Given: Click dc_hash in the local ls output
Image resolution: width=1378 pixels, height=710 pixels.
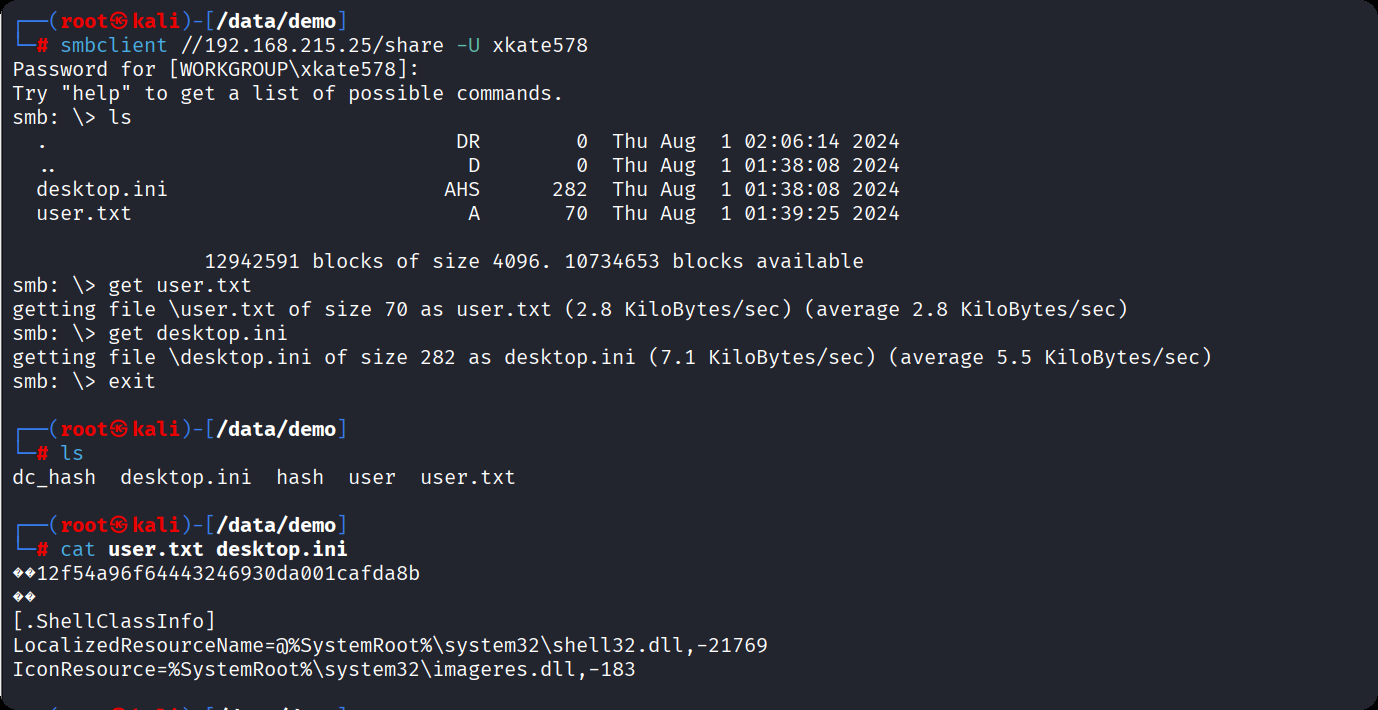Looking at the screenshot, I should (x=54, y=477).
